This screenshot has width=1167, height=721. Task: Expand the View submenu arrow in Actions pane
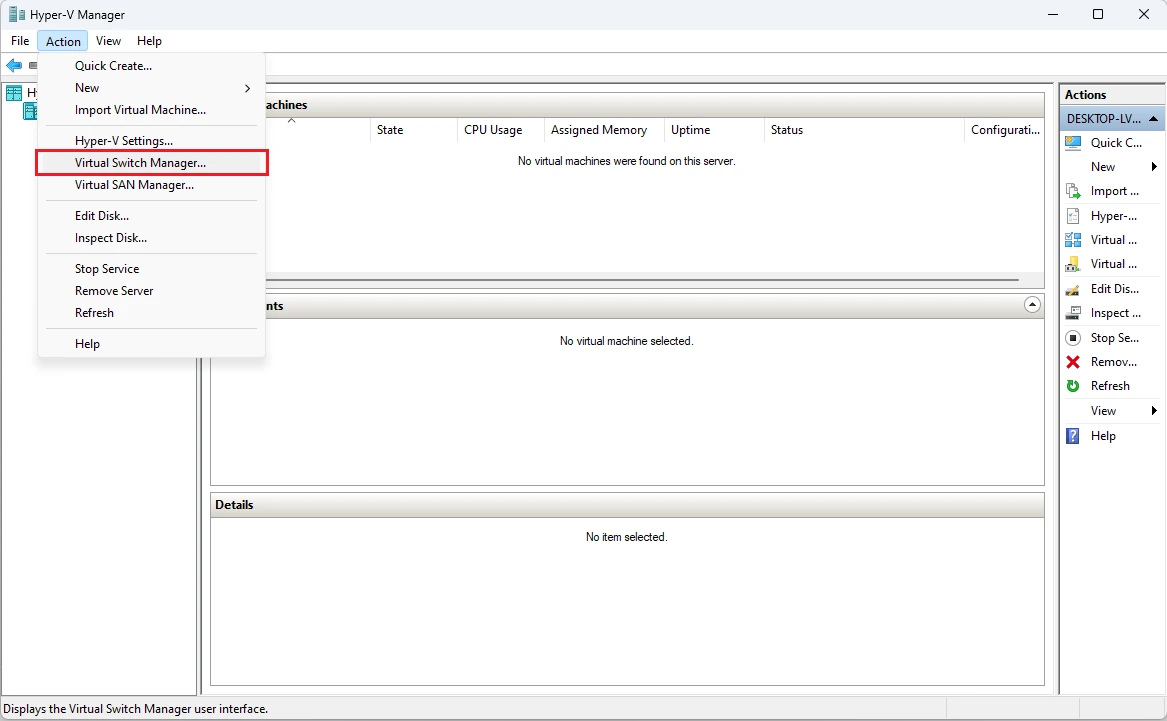1154,411
